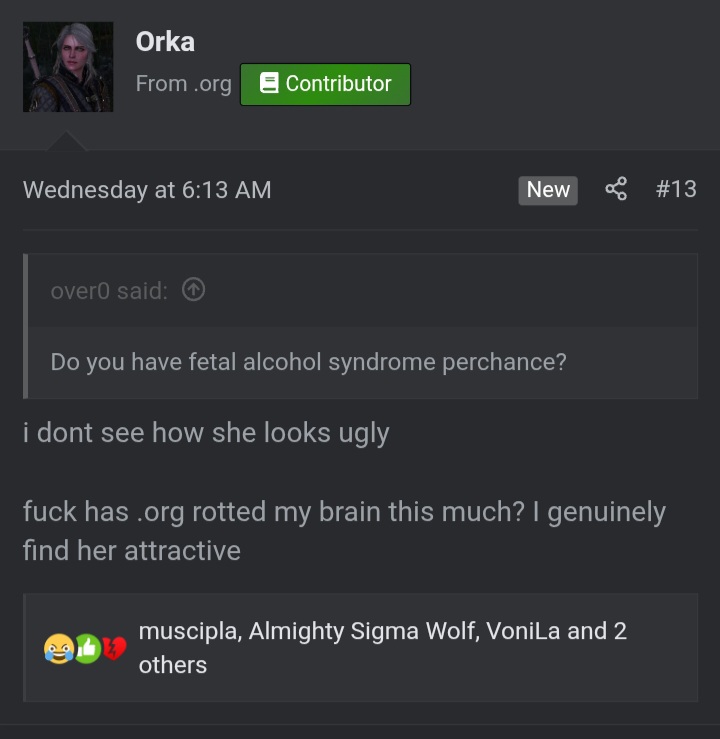Click the "i dont see how" post line
This screenshot has width=720, height=739.
[206, 433]
